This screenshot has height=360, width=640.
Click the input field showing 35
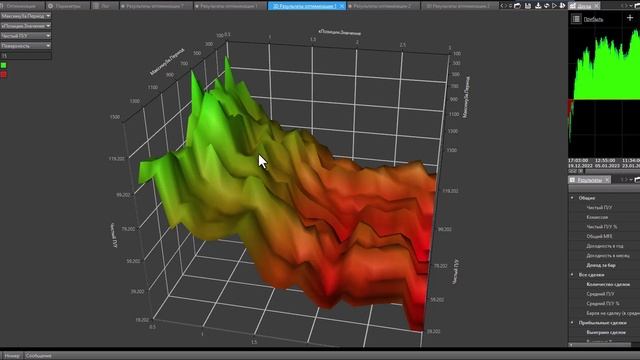coord(26,56)
